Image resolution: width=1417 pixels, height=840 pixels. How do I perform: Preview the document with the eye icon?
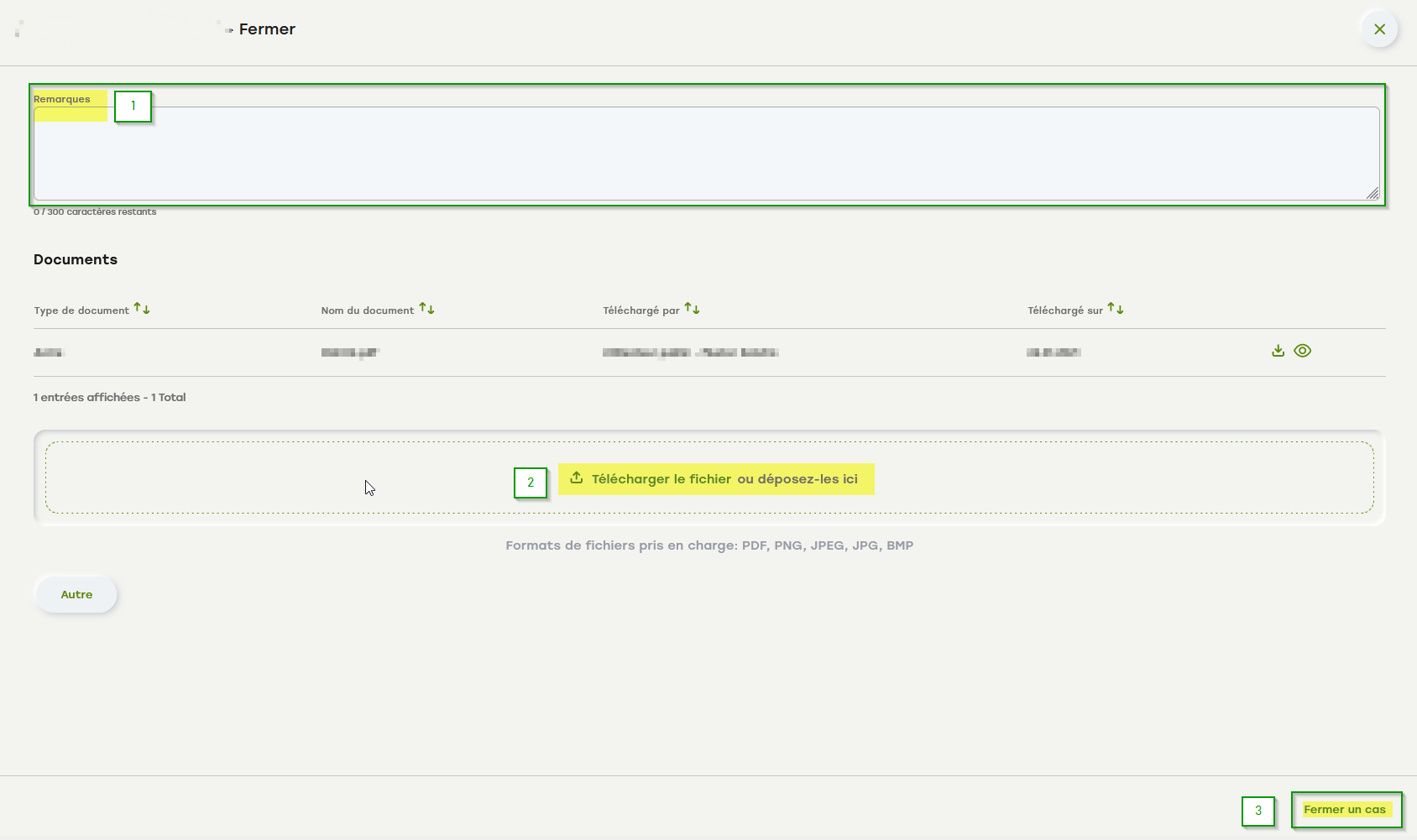click(x=1302, y=351)
